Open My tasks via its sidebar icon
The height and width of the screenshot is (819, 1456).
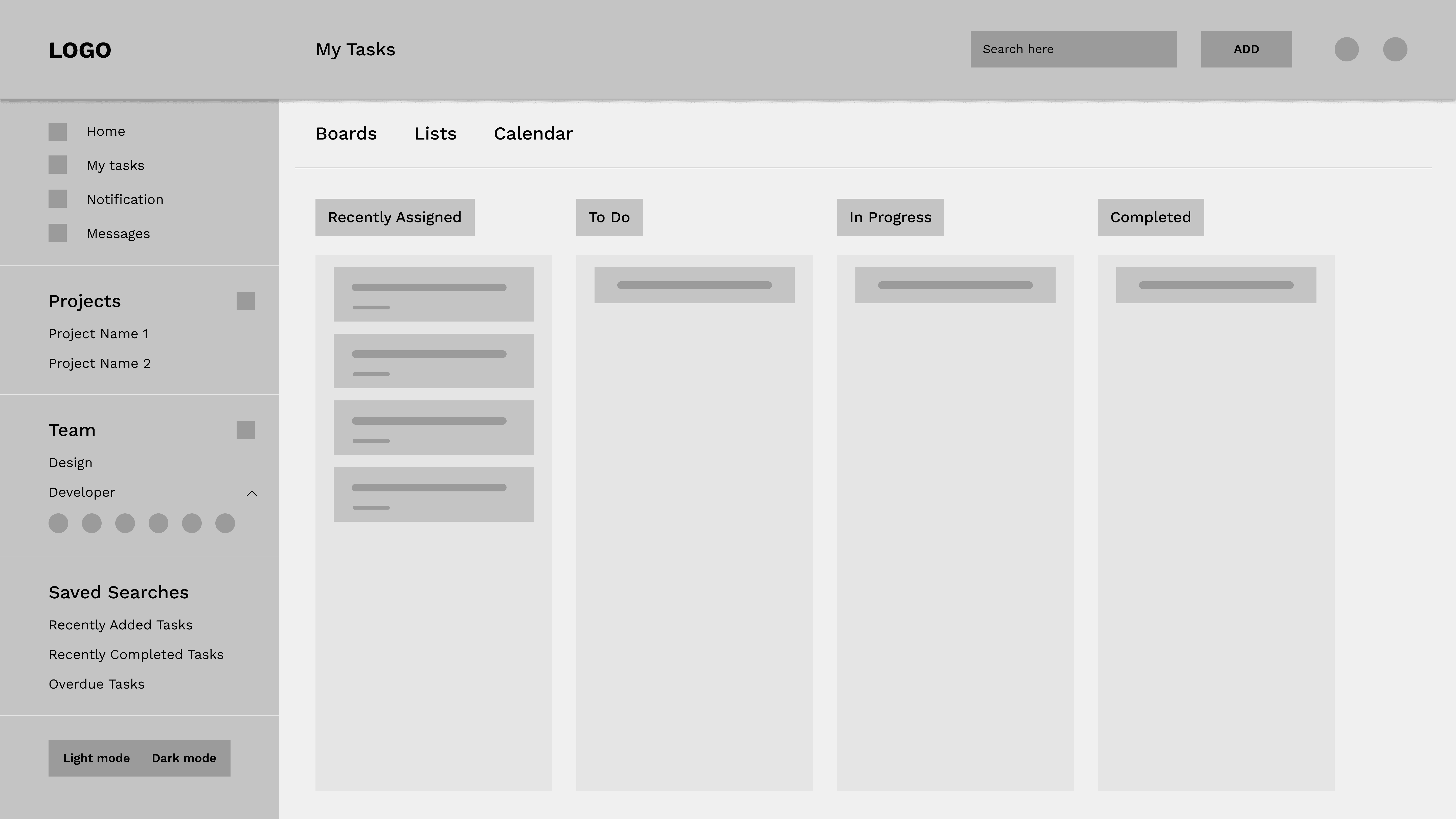[58, 165]
